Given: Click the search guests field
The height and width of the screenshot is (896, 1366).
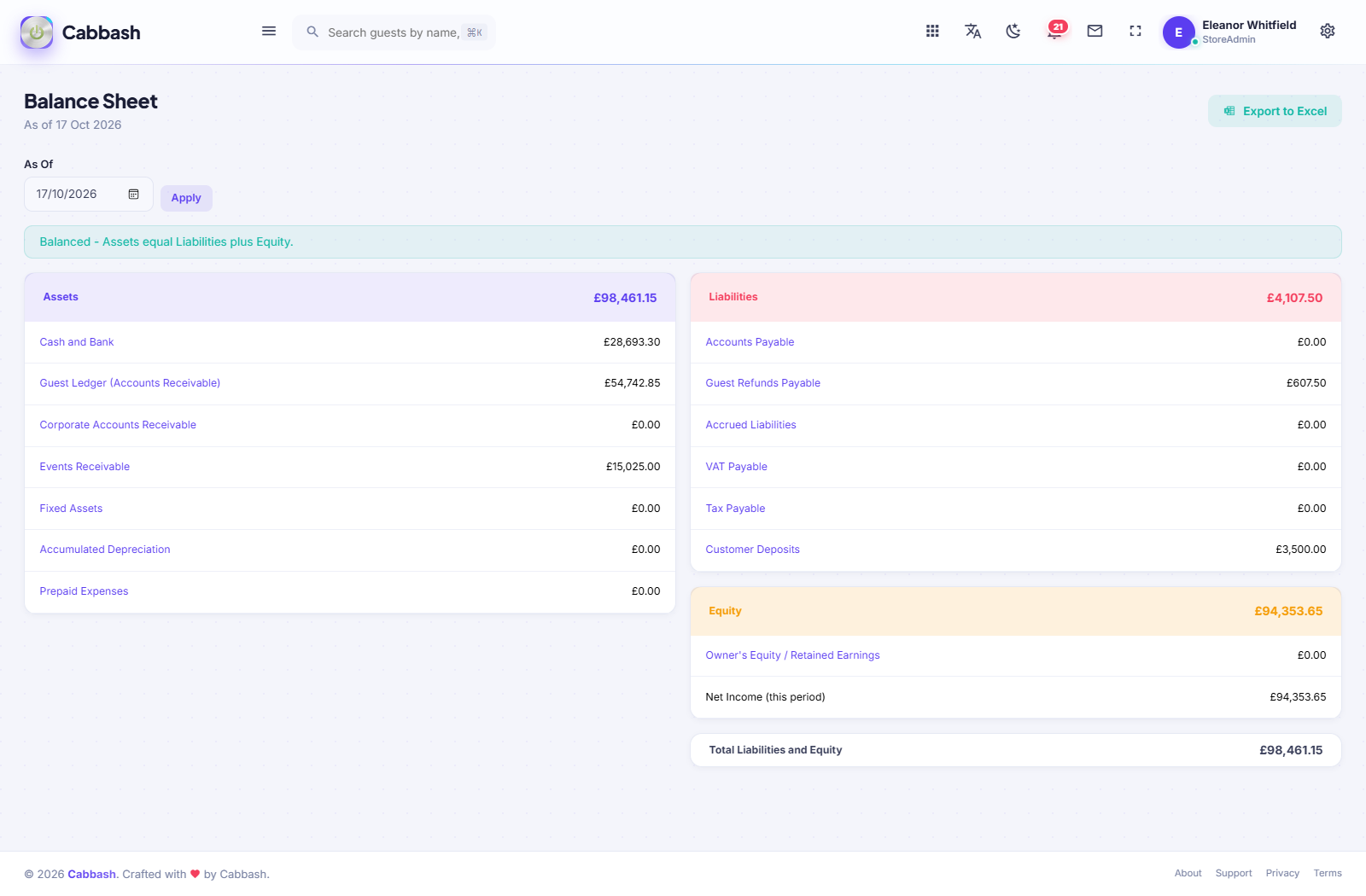Looking at the screenshot, I should coord(394,32).
